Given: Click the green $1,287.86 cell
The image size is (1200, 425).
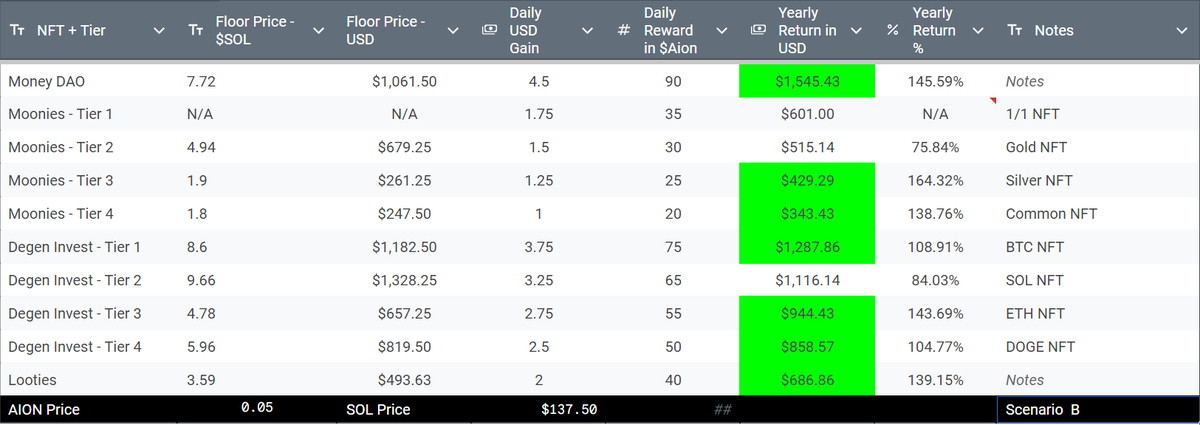Looking at the screenshot, I should click(807, 247).
